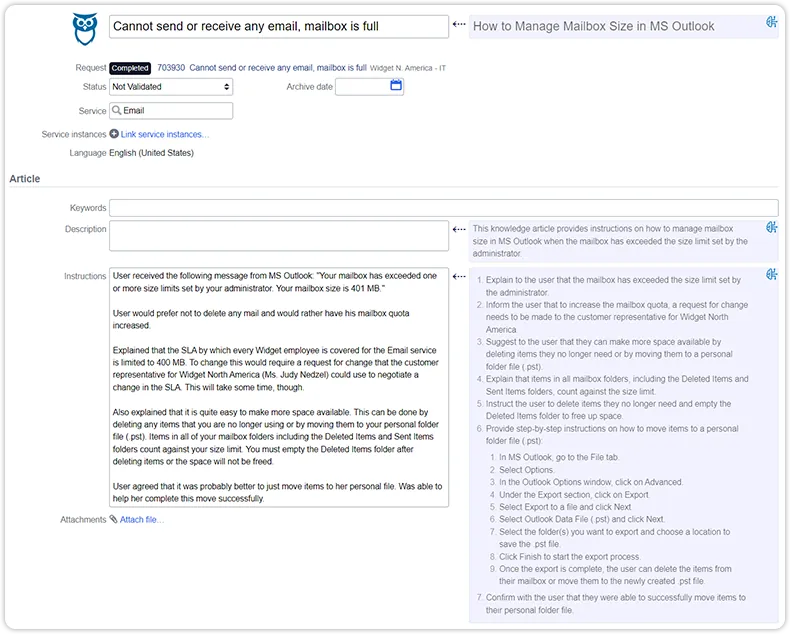
Task: Click the Completed status badge
Action: point(130,68)
